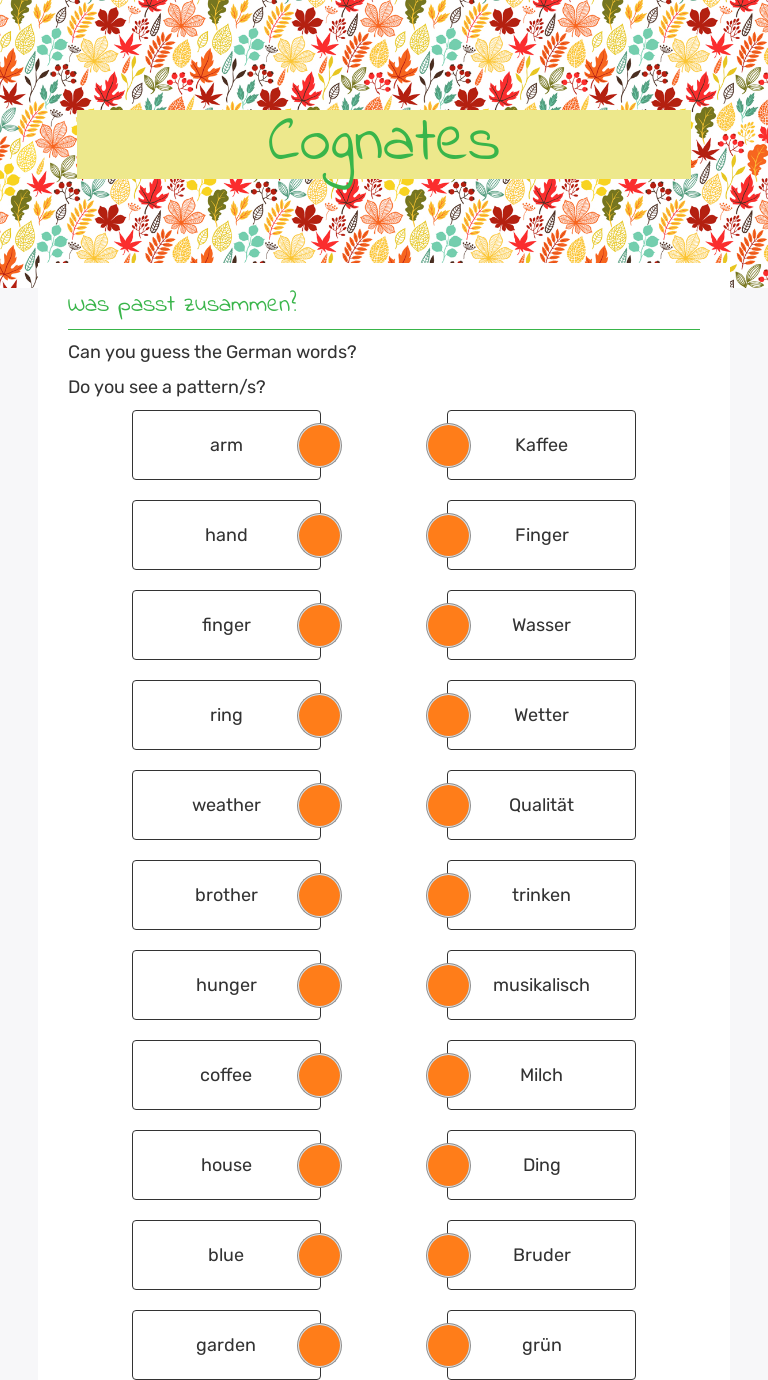Click the orange dot beside "Milch"
Viewport: 768px width, 1380px height.
click(x=448, y=1075)
